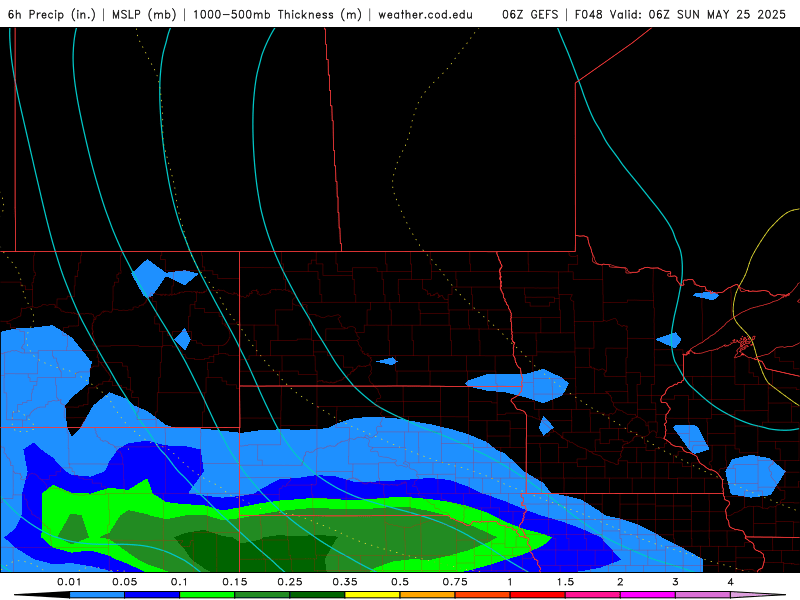Click the '0.35' legend value
Screen dimensions: 800x600
pyautogui.click(x=345, y=582)
